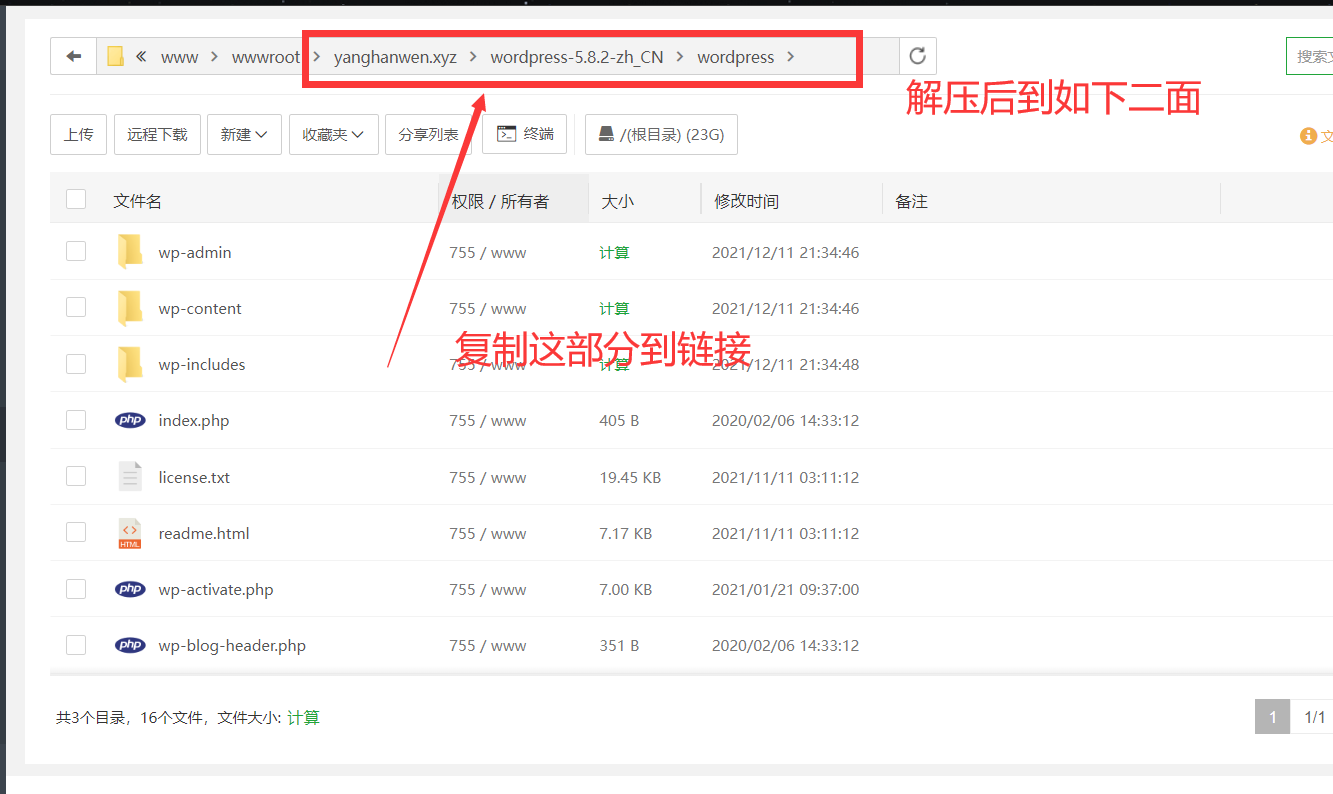
Task: Click the 7.17 KB size cell
Action: point(625,533)
